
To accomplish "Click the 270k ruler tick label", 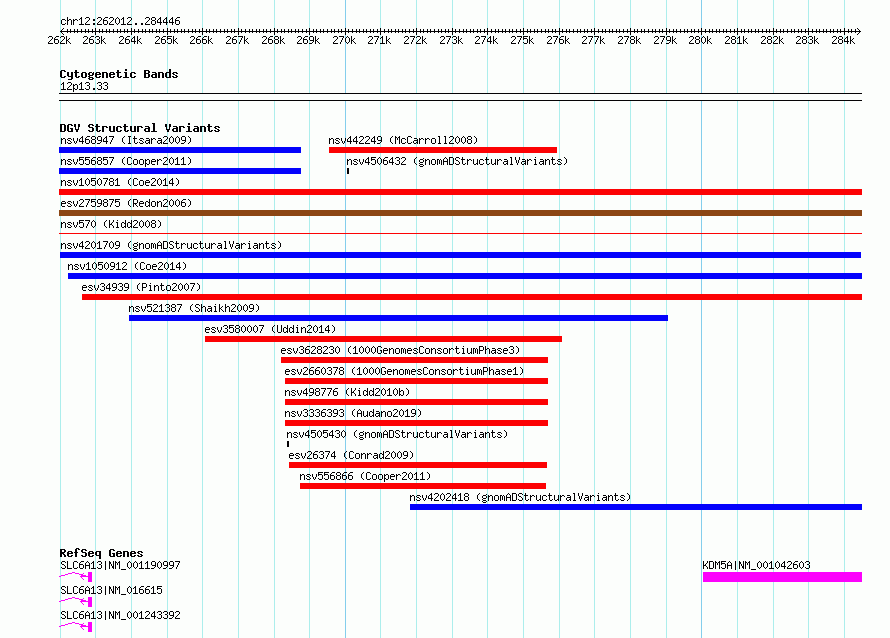I will (344, 40).
